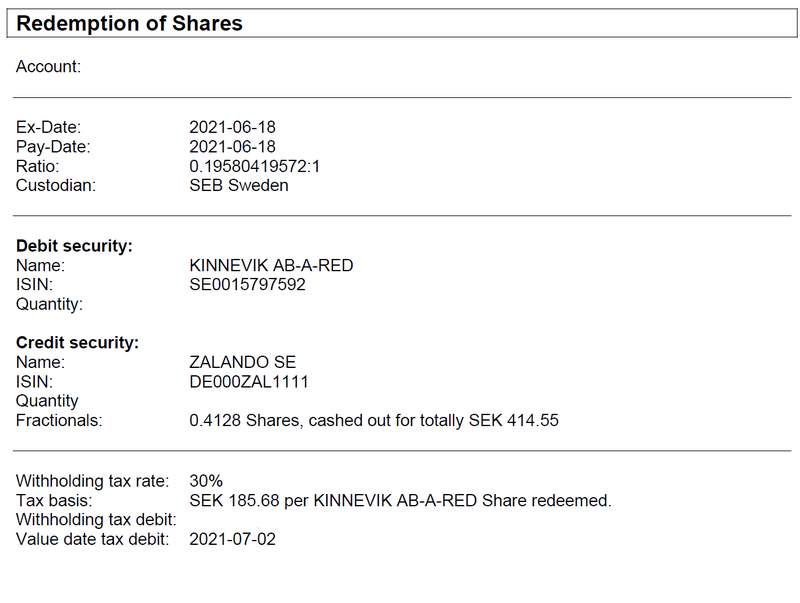Click the Fractionals label
Viewport: 800px width, 603px height.
[59, 420]
